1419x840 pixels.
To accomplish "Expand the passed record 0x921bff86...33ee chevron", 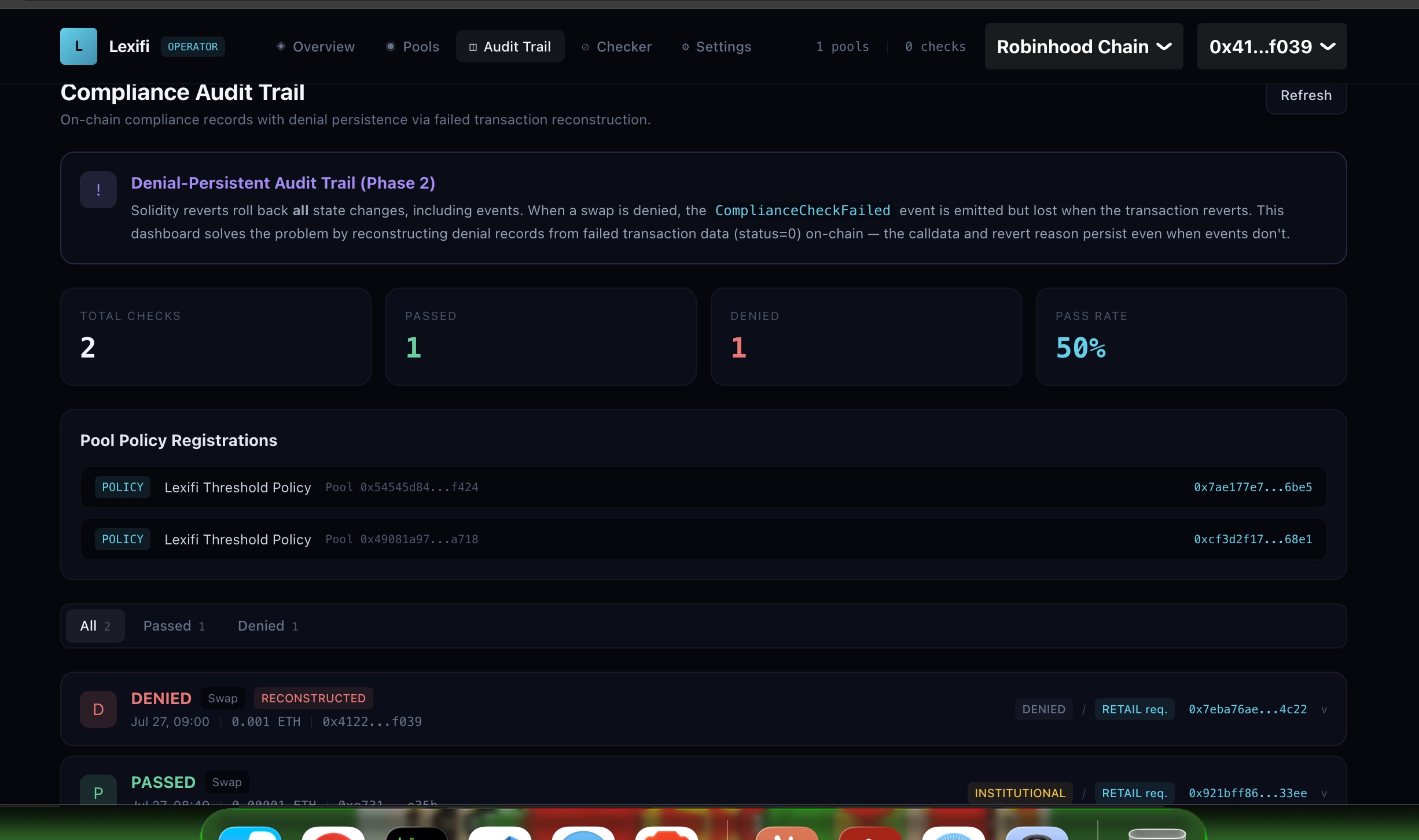I will (x=1324, y=794).
